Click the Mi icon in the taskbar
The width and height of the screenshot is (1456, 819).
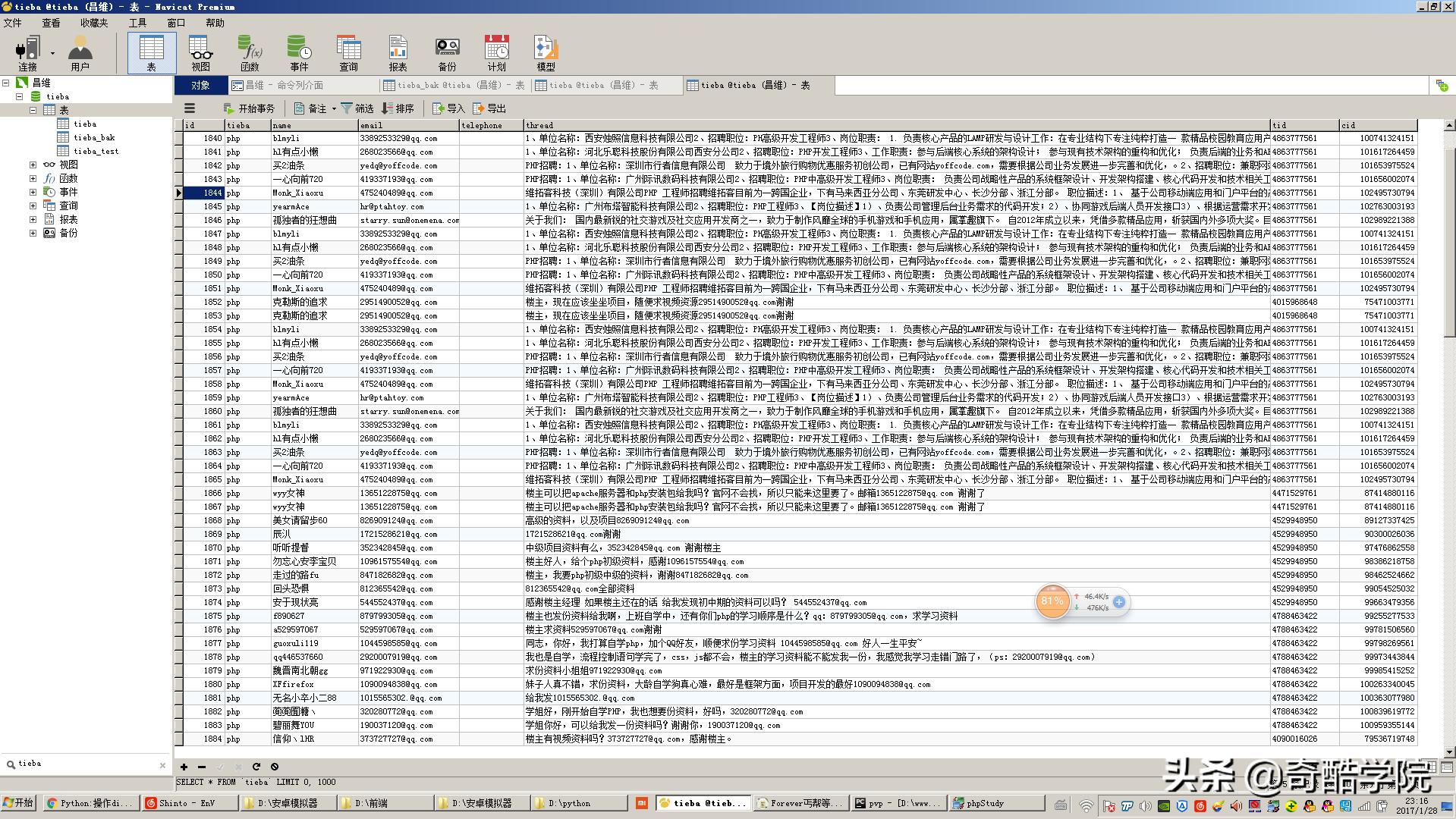[642, 803]
